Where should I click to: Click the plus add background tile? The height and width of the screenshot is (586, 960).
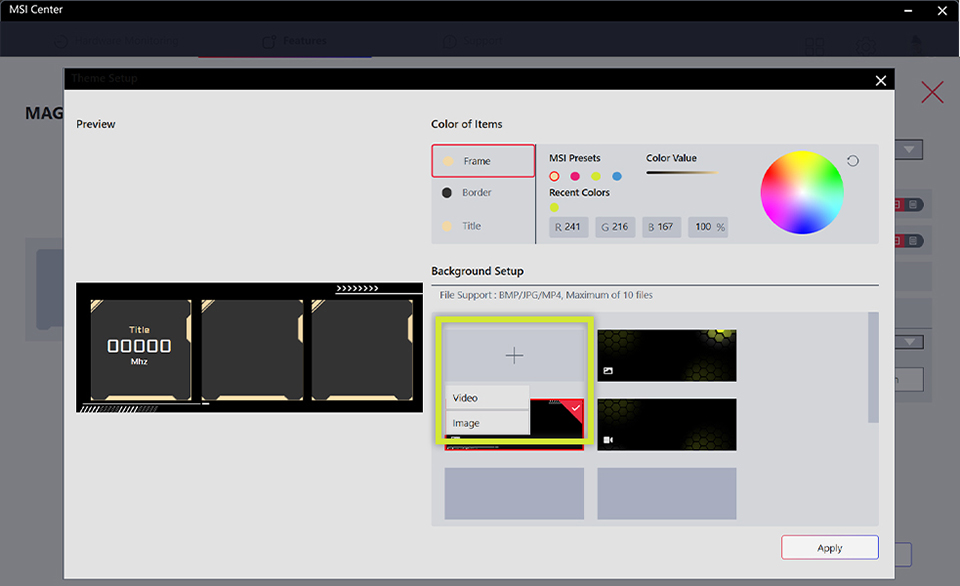[x=514, y=355]
